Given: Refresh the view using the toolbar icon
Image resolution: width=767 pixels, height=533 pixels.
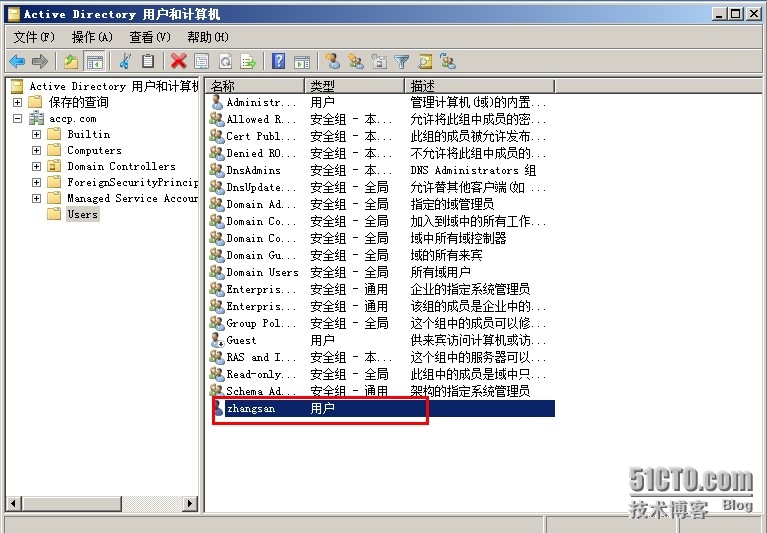Looking at the screenshot, I should (x=225, y=62).
